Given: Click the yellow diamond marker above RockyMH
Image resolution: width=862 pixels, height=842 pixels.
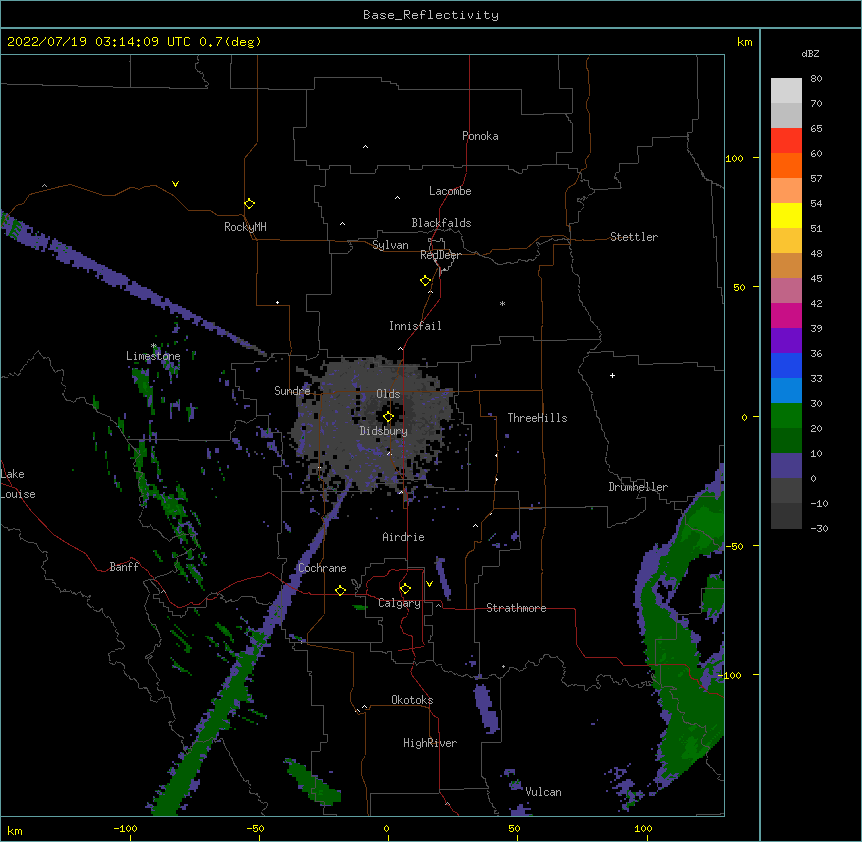Looking at the screenshot, I should pyautogui.click(x=249, y=203).
